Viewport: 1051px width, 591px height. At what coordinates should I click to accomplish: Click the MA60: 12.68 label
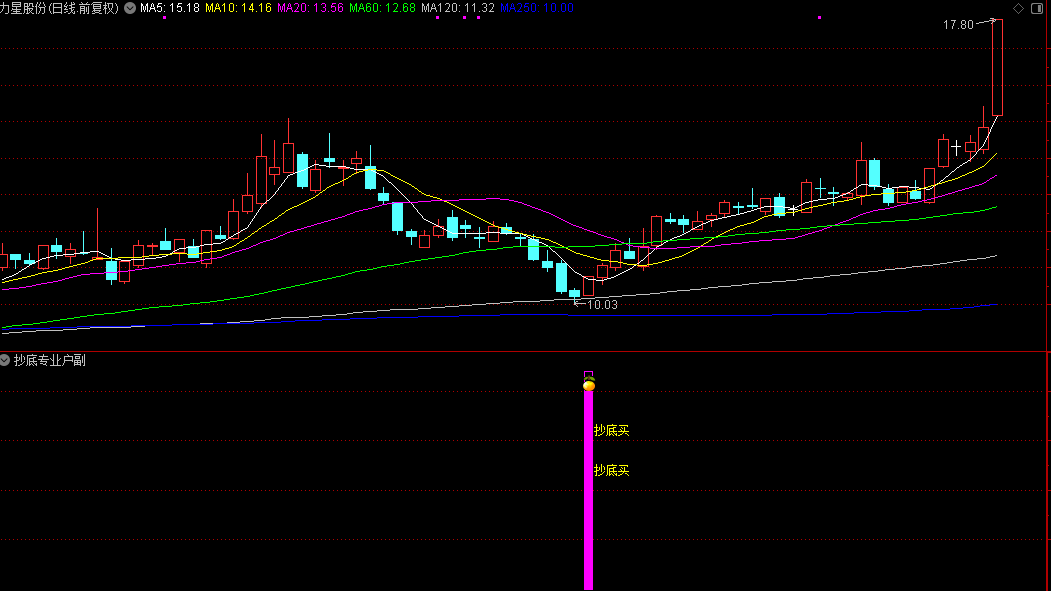382,8
